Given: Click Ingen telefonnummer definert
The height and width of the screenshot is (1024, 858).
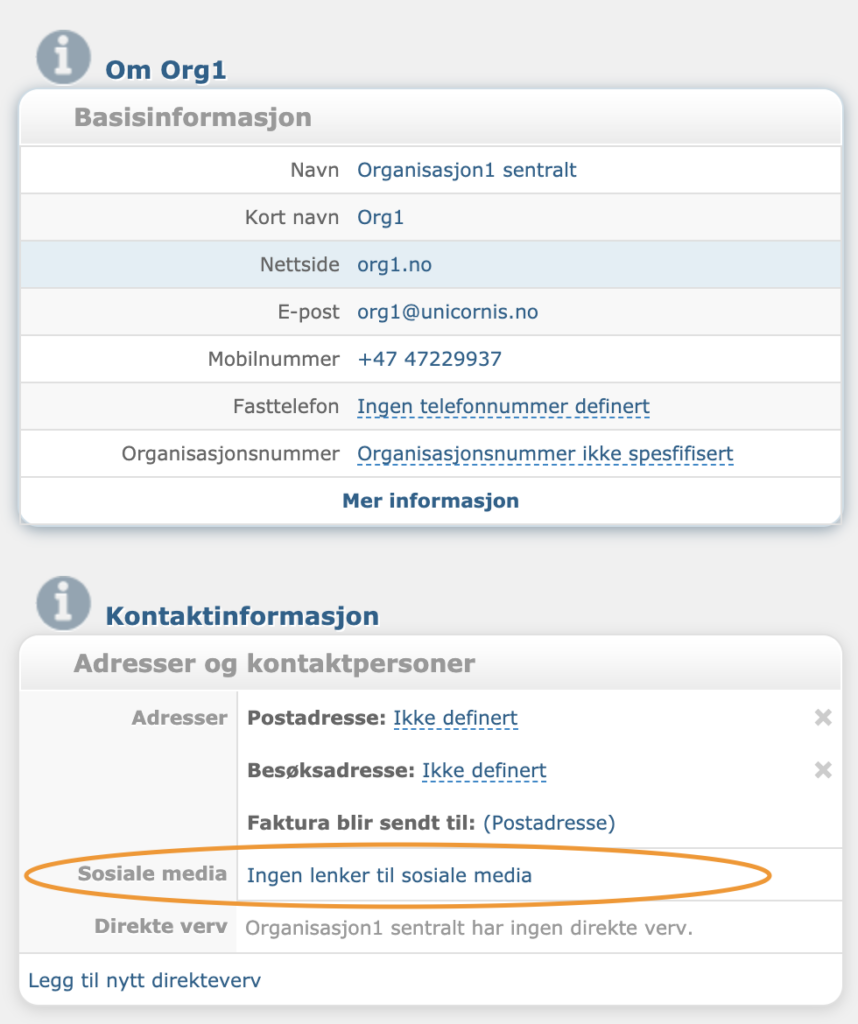Looking at the screenshot, I should coord(503,406).
